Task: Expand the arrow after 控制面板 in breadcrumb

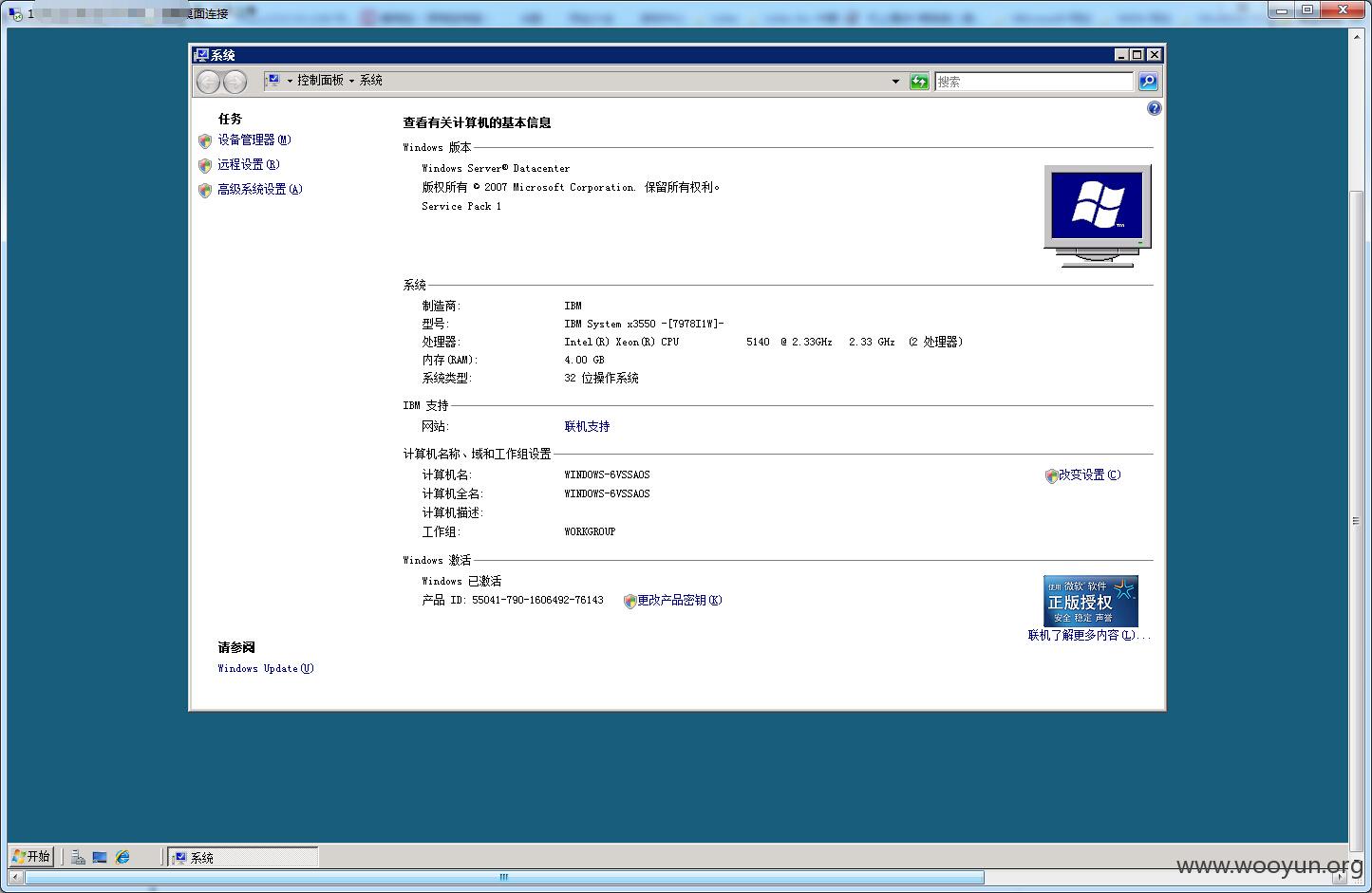Action: (x=351, y=81)
